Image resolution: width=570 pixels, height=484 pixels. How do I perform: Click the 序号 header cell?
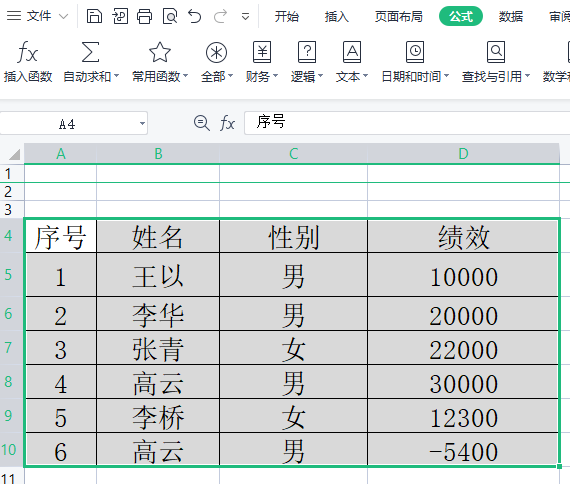[61, 236]
